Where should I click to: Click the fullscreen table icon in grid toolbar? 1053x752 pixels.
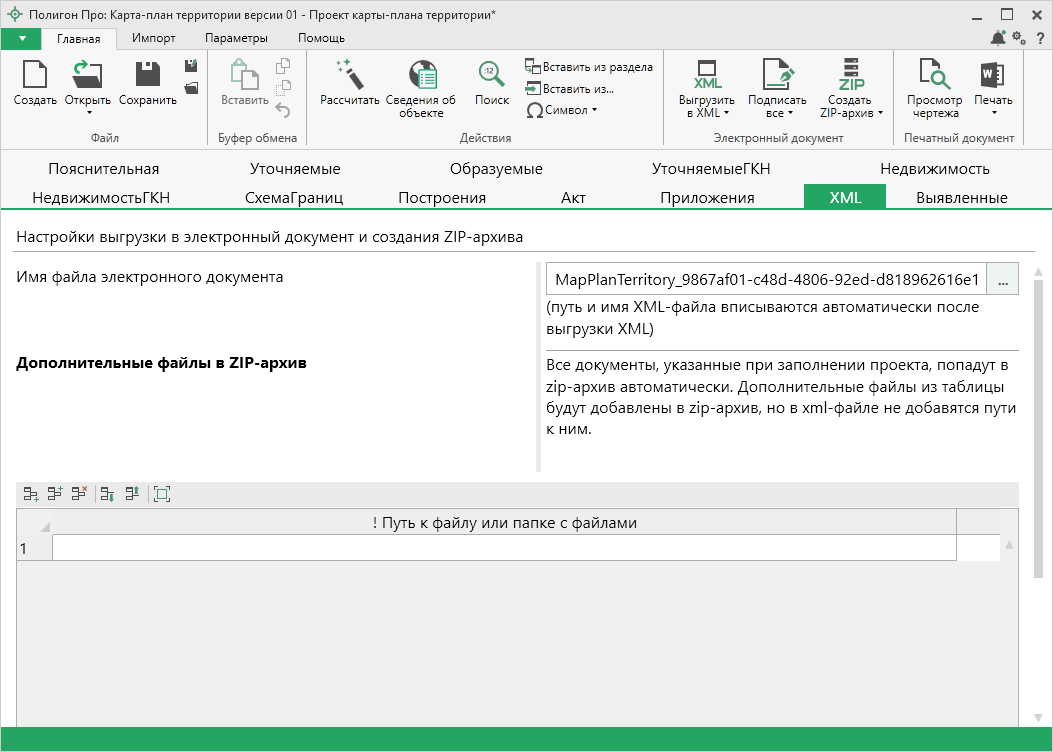[162, 493]
